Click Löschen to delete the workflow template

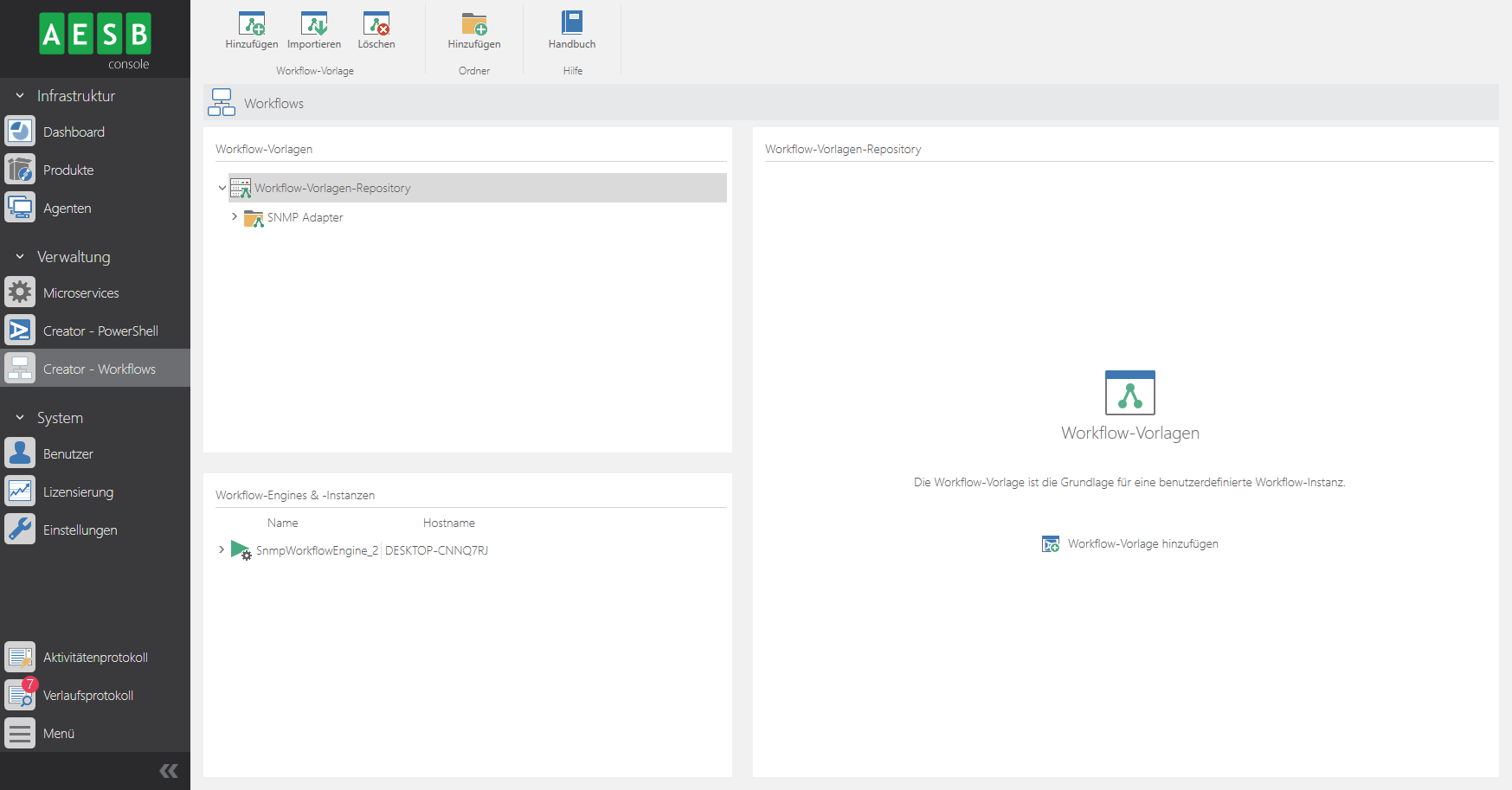point(376,24)
